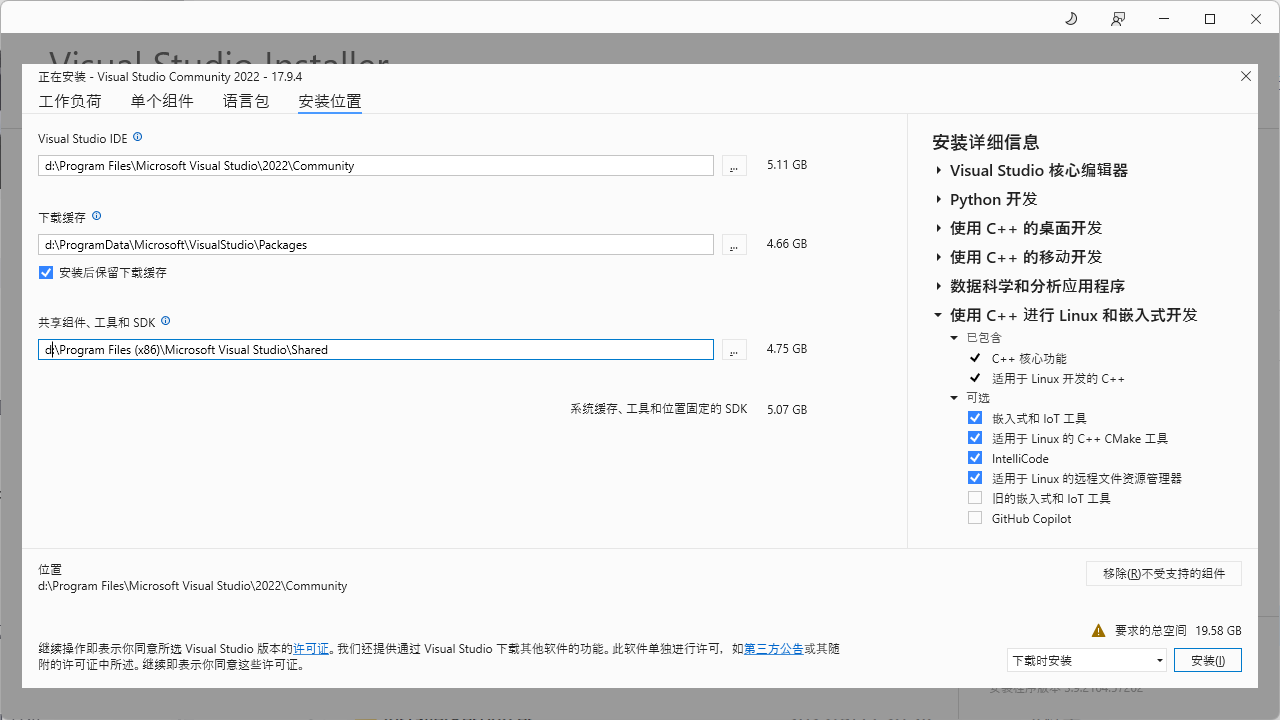1280x720 pixels.
Task: Enable GitHub Copilot checkbox
Action: coord(975,518)
